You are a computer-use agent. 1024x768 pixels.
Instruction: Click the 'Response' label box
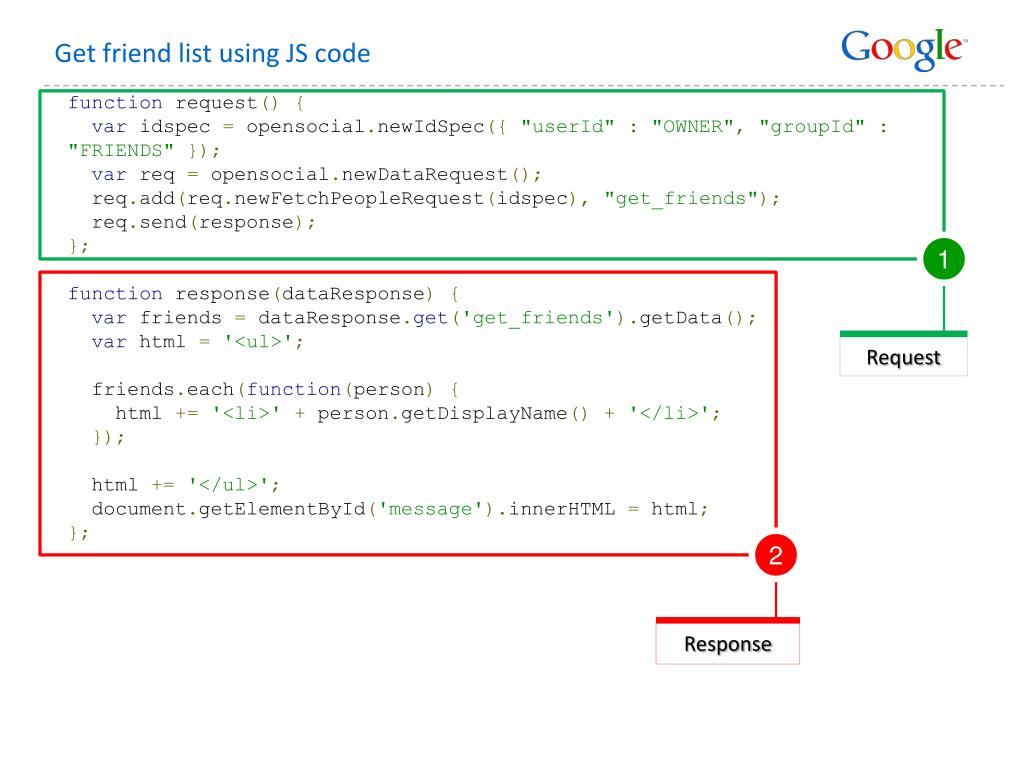[728, 641]
